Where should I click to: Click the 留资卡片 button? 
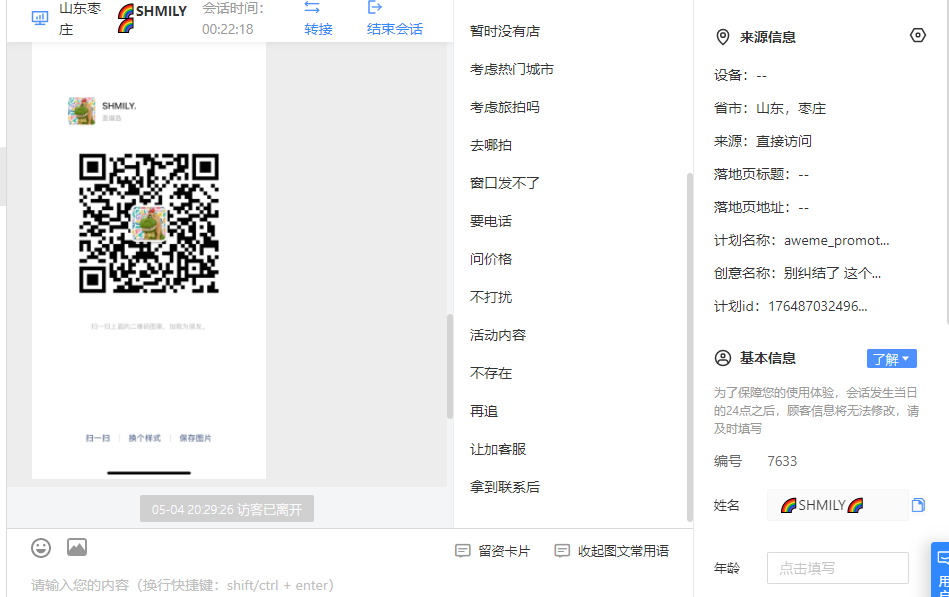pyautogui.click(x=493, y=551)
